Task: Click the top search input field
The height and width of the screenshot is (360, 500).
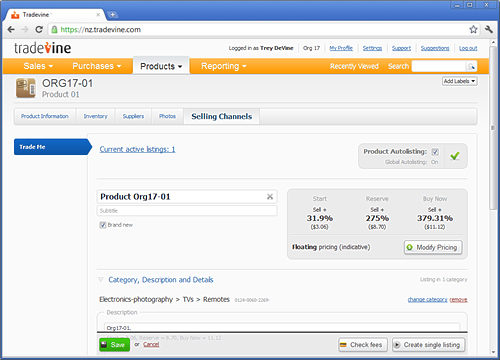Action: click(x=439, y=66)
